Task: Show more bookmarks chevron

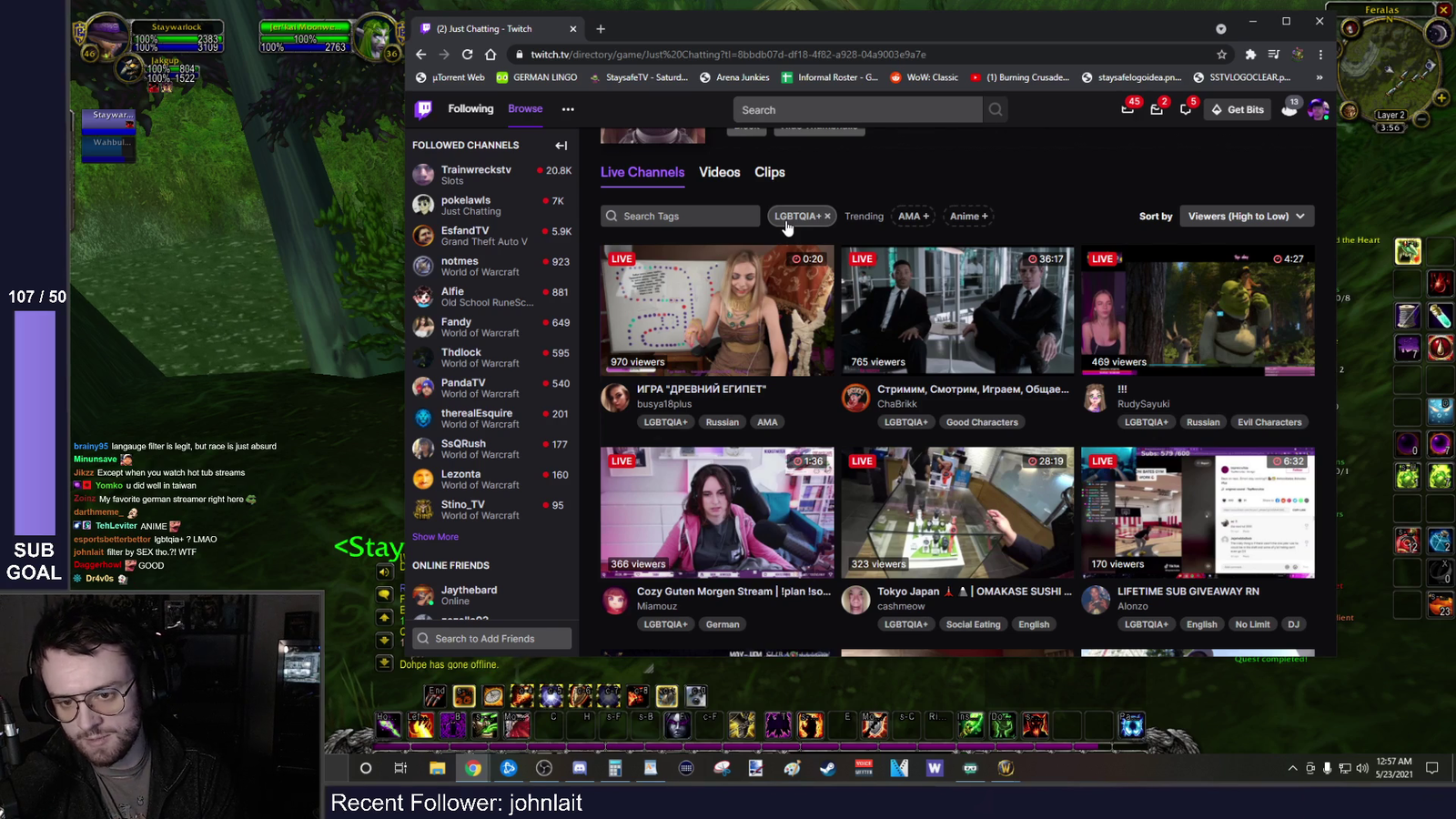Action: (x=1319, y=77)
